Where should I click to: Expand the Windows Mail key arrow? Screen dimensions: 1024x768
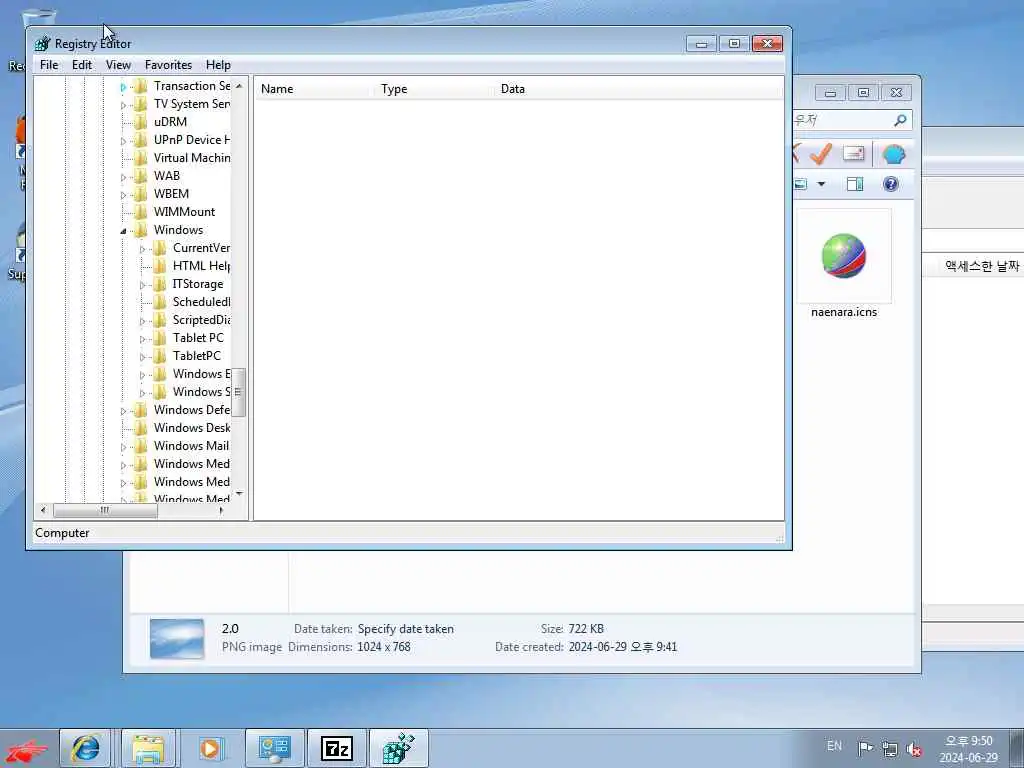(123, 447)
